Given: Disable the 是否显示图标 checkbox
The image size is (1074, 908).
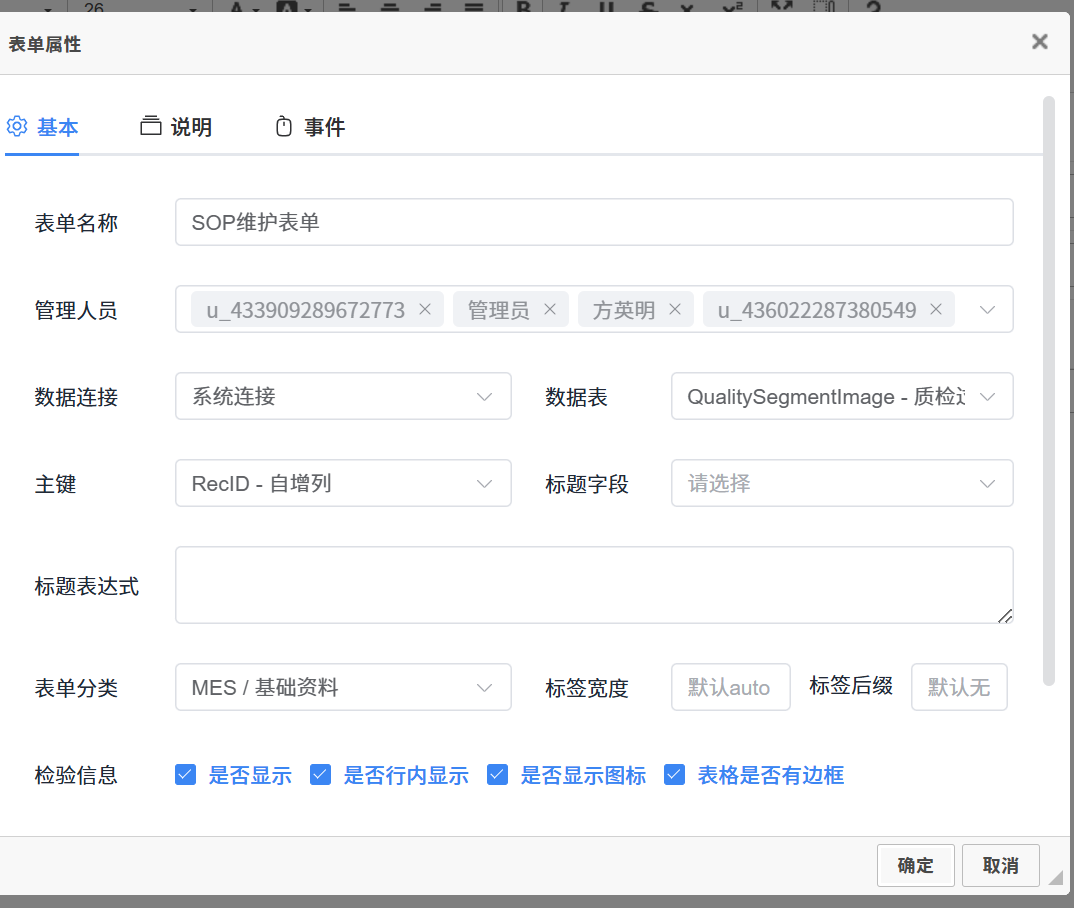Looking at the screenshot, I should click(x=497, y=775).
